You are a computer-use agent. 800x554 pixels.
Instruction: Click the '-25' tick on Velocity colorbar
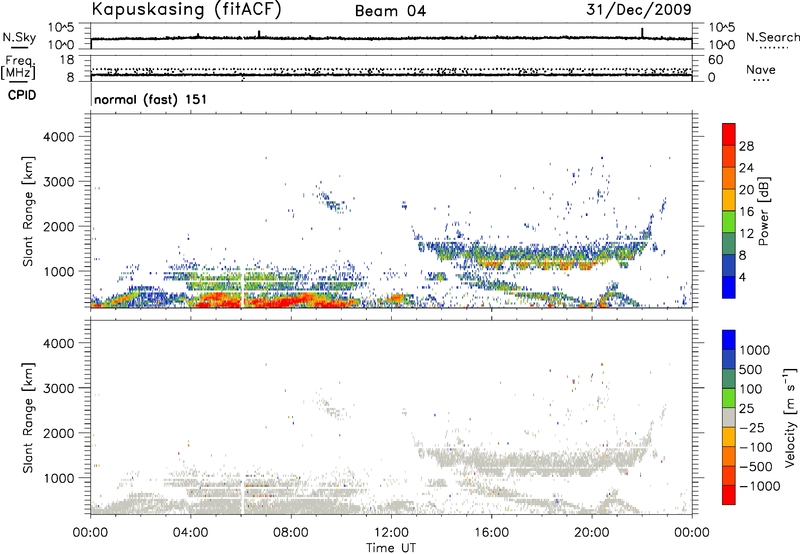pyautogui.click(x=752, y=427)
